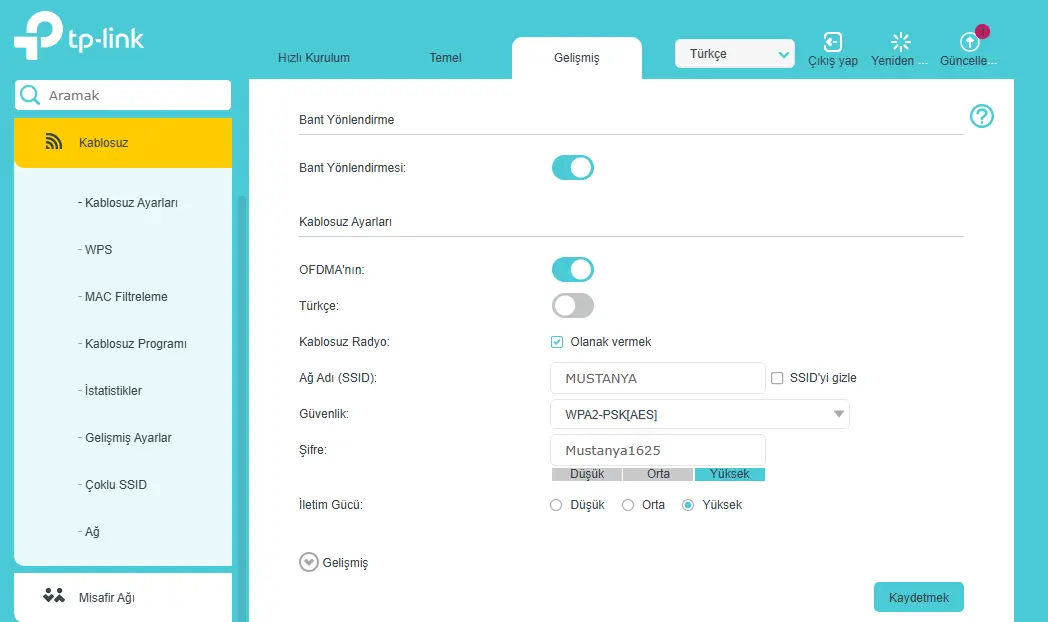Click the Yüksek password strength segment

(x=730, y=474)
